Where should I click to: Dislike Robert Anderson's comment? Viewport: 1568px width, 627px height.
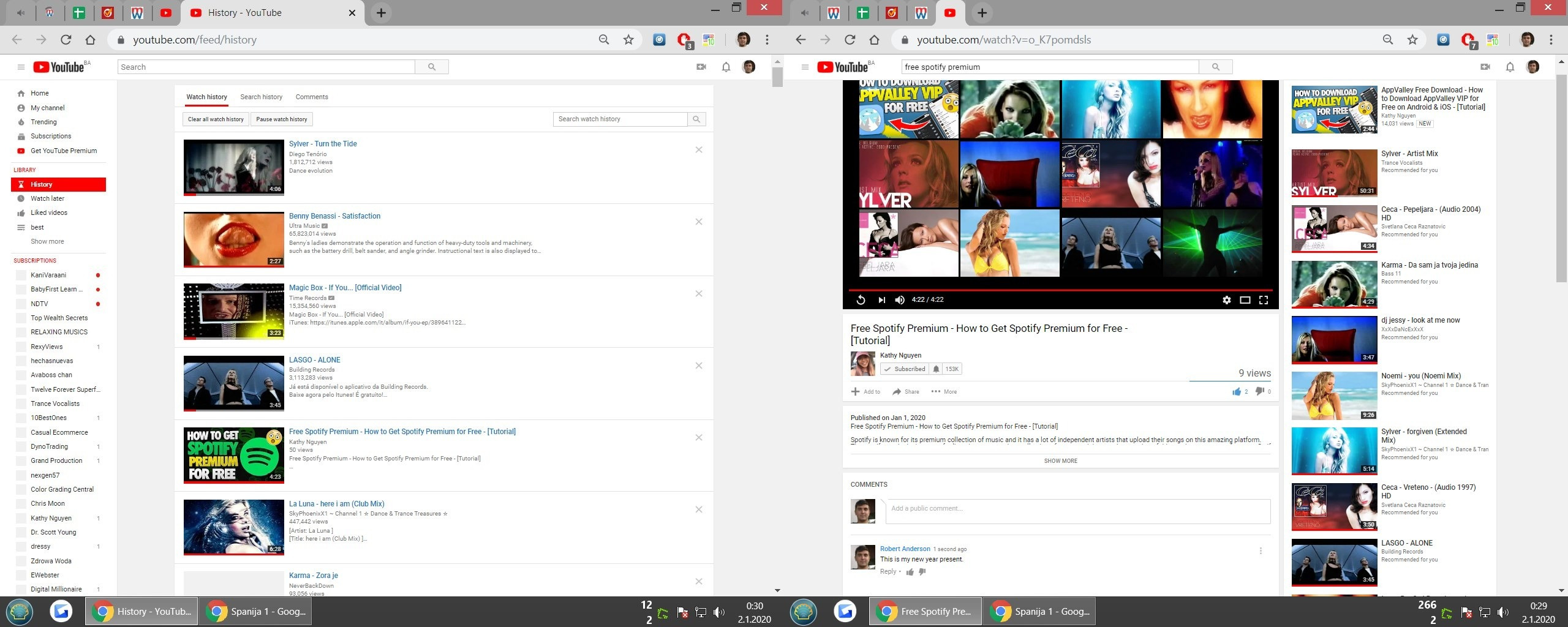pos(922,572)
